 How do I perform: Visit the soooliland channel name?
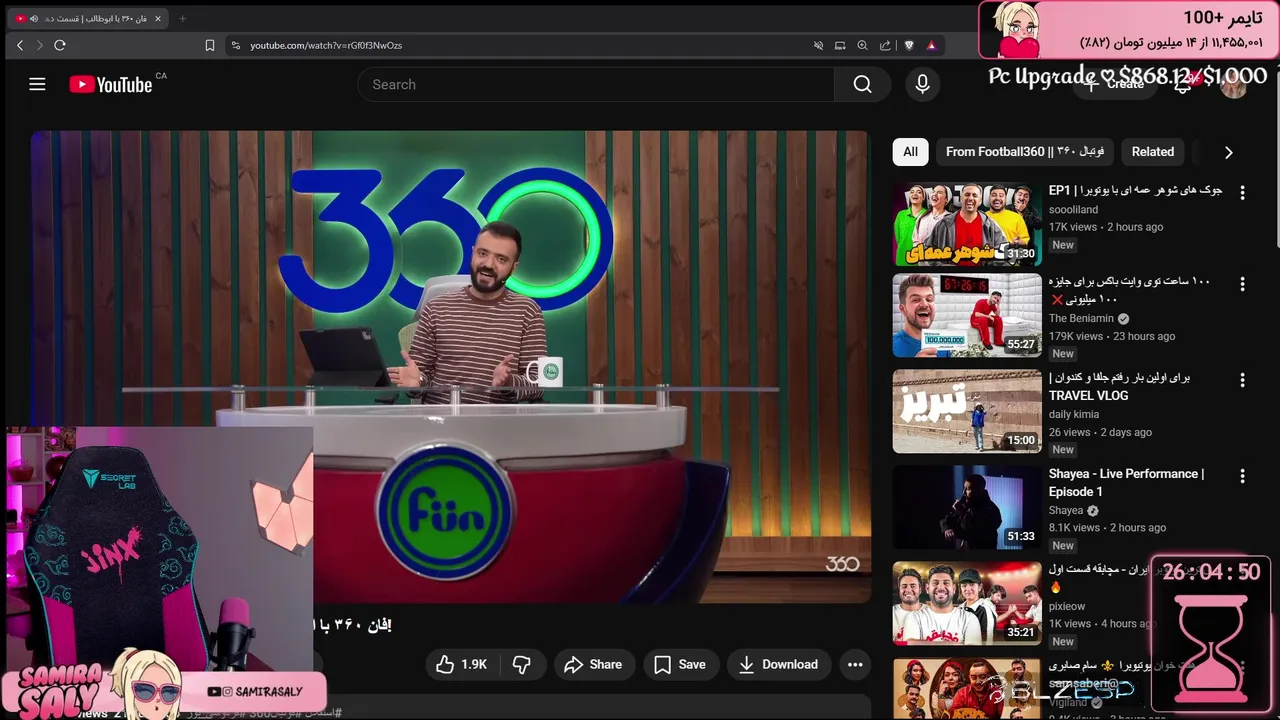click(1073, 210)
